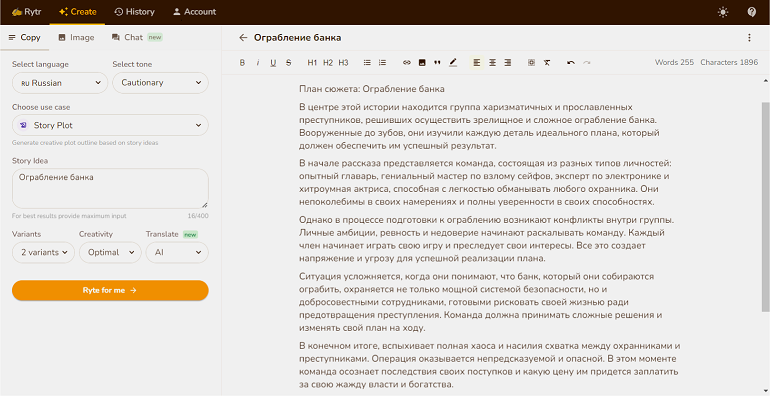Add a blockquote with the quote icon
This screenshot has width=770, height=396.
click(437, 62)
